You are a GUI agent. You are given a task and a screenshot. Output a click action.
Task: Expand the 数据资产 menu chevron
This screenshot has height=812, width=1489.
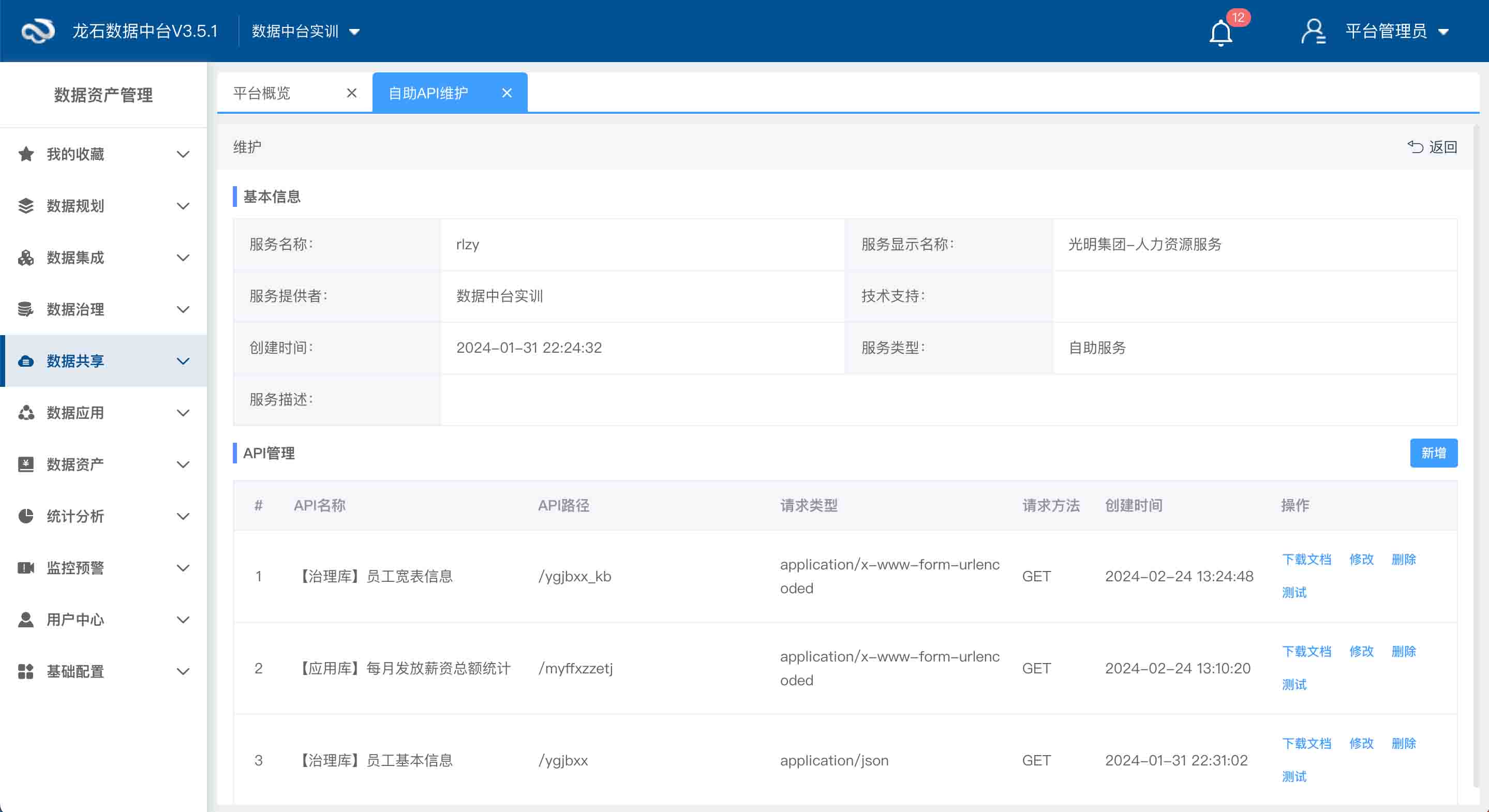[183, 464]
